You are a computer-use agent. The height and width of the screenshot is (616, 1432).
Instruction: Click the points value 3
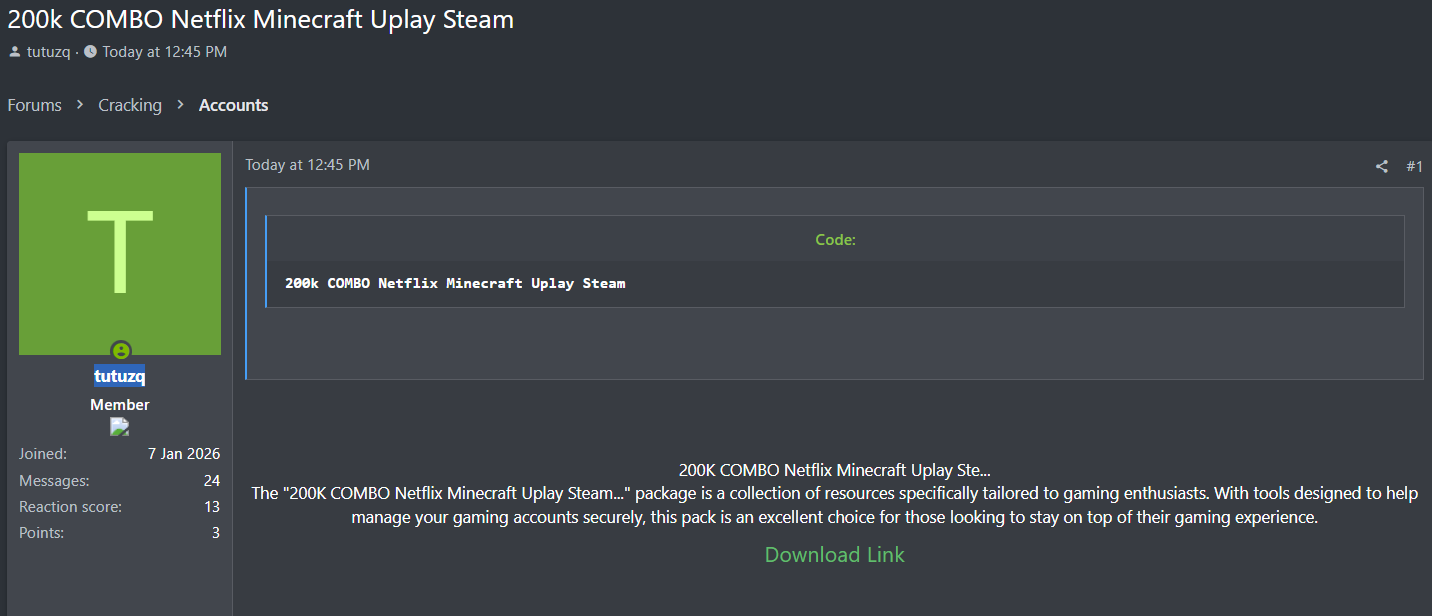tap(216, 533)
